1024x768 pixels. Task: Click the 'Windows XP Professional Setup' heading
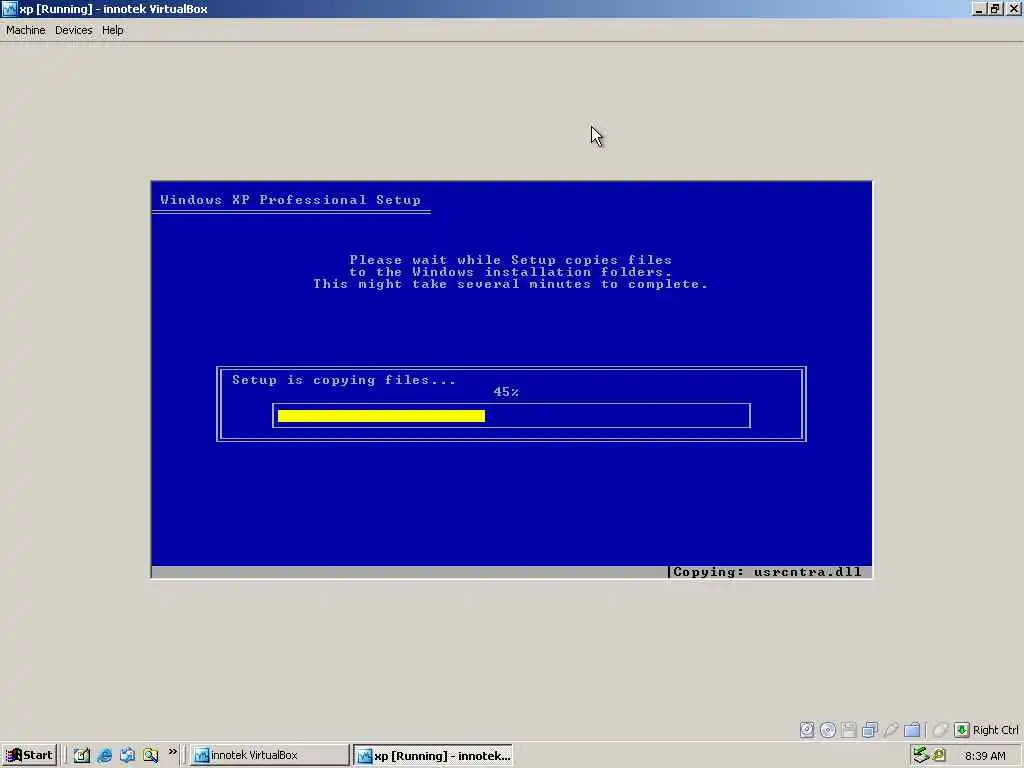pyautogui.click(x=291, y=200)
